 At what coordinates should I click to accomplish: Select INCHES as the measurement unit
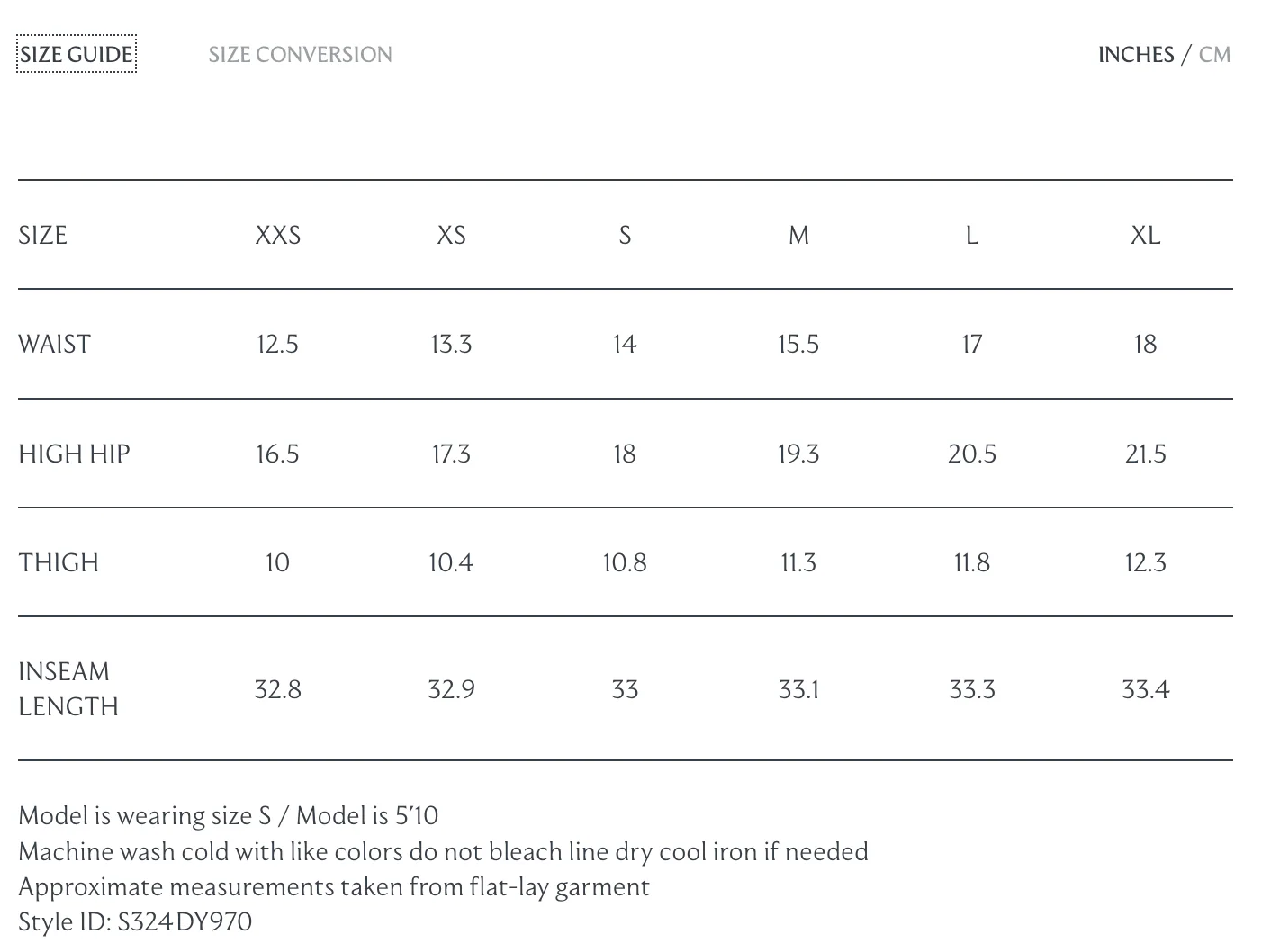click(1136, 55)
